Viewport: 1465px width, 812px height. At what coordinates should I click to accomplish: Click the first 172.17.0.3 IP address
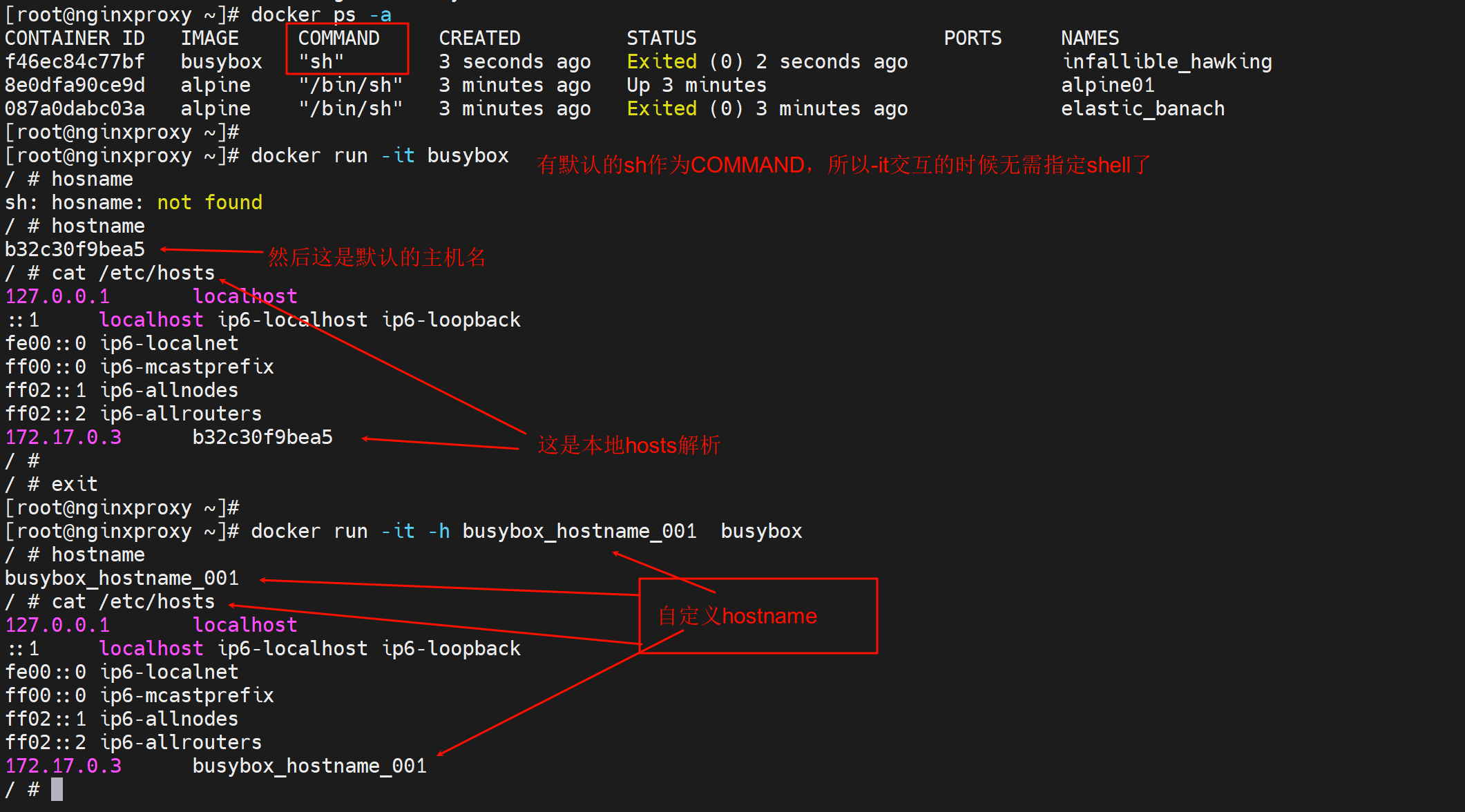click(x=63, y=437)
